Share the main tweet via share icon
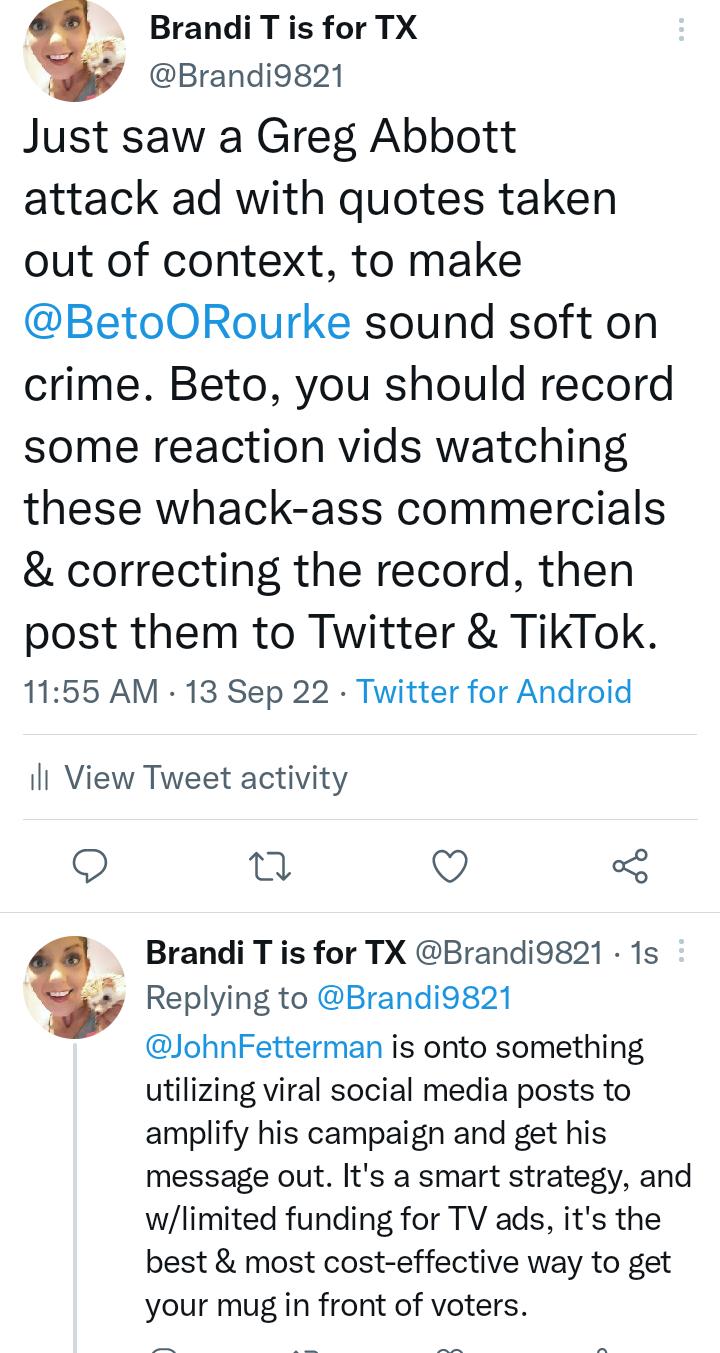The height and width of the screenshot is (1353, 720). click(630, 866)
